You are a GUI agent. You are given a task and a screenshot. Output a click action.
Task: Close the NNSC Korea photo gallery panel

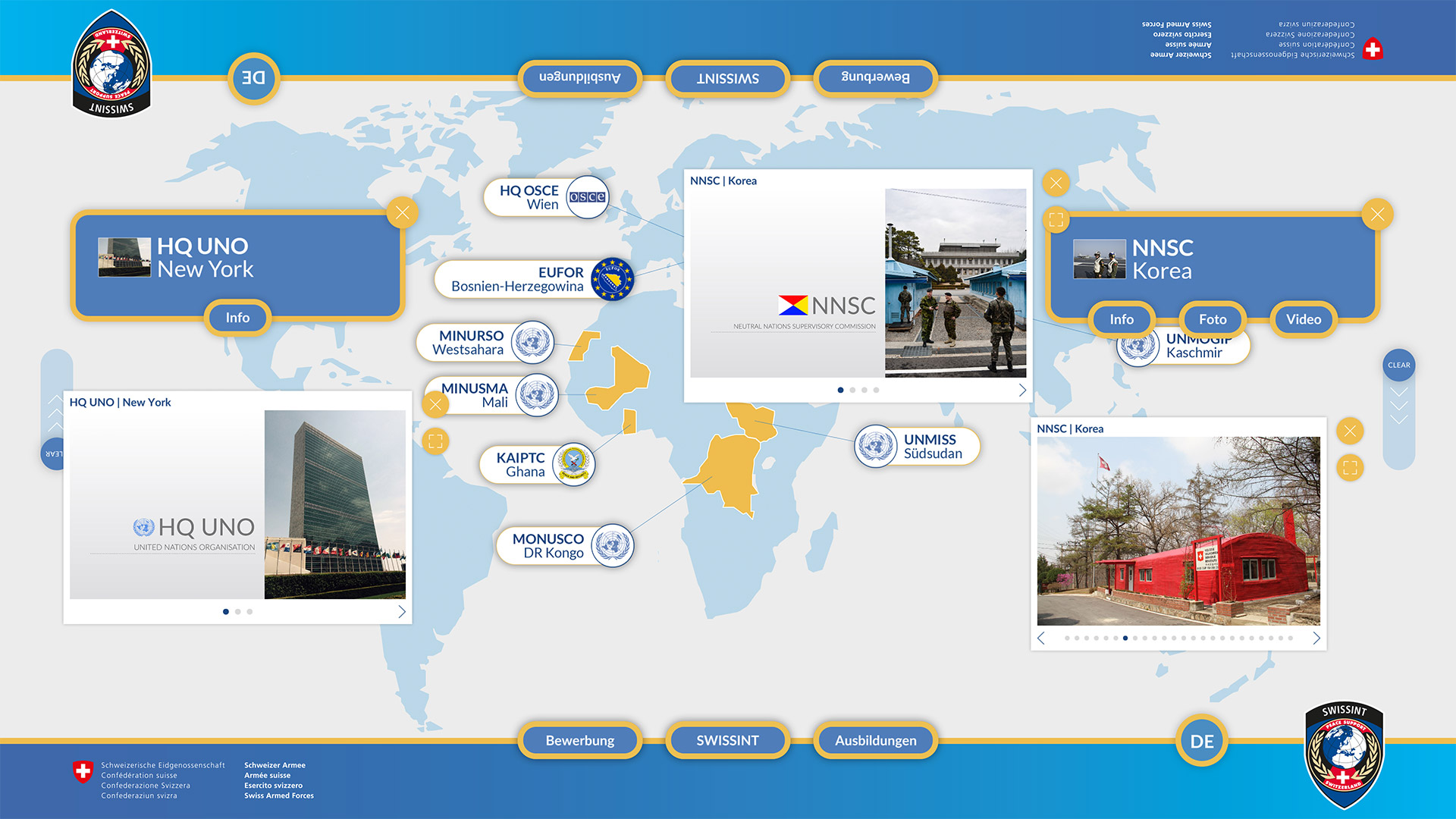[x=1350, y=431]
